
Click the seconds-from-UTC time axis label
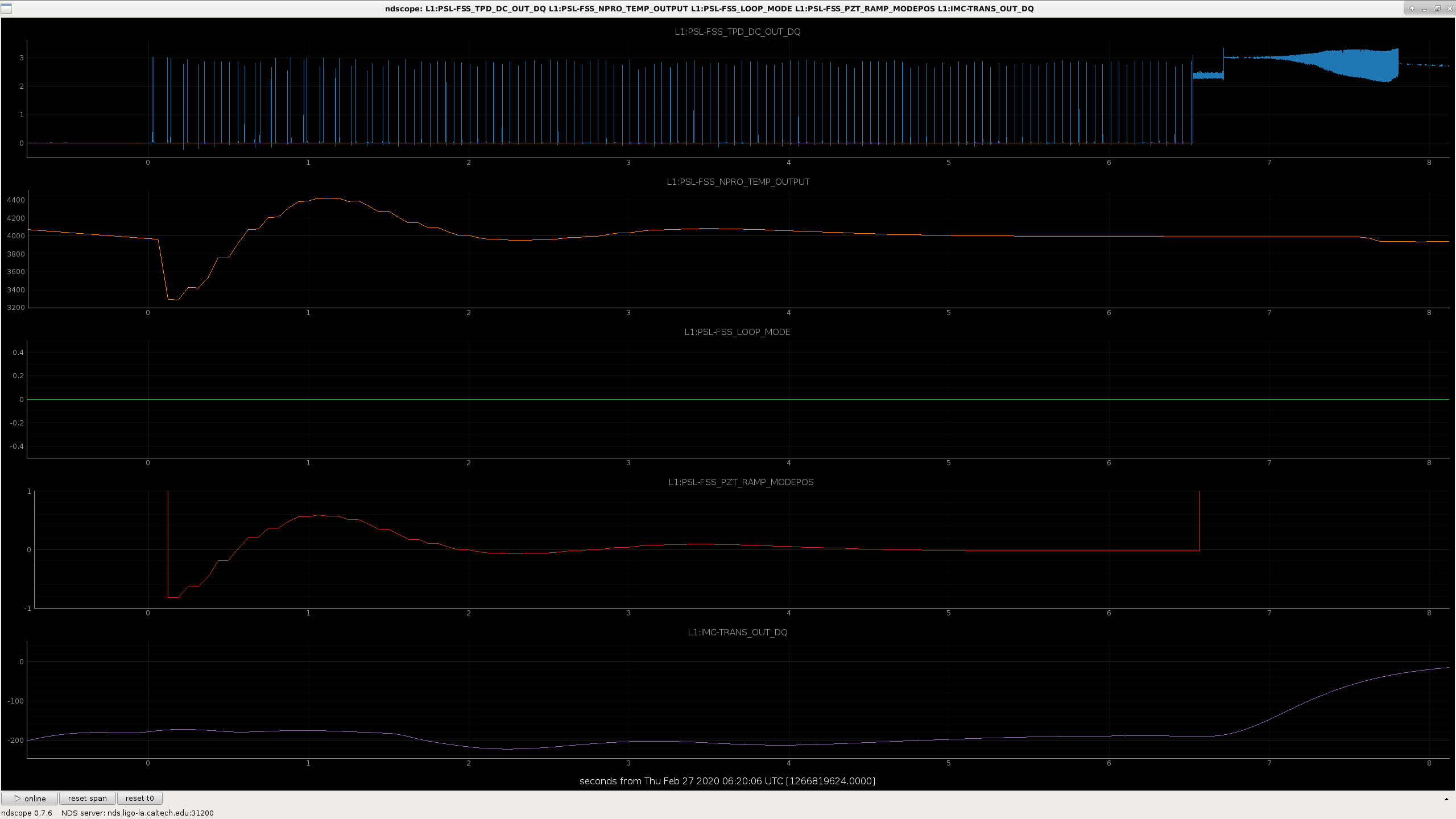pos(727,781)
